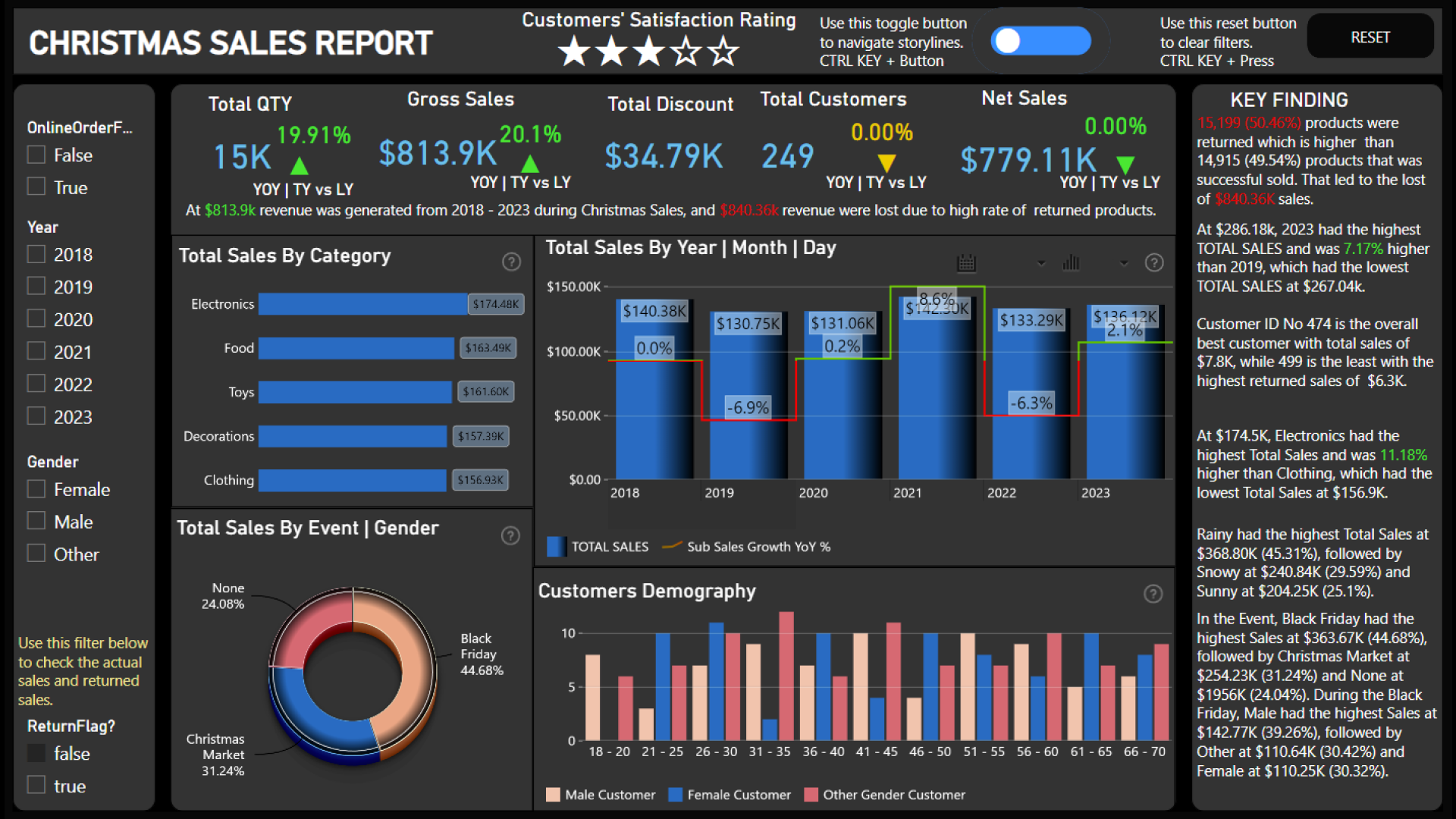Click the KEY FINDING heading
Screen dimensions: 1456x819
click(x=1289, y=100)
